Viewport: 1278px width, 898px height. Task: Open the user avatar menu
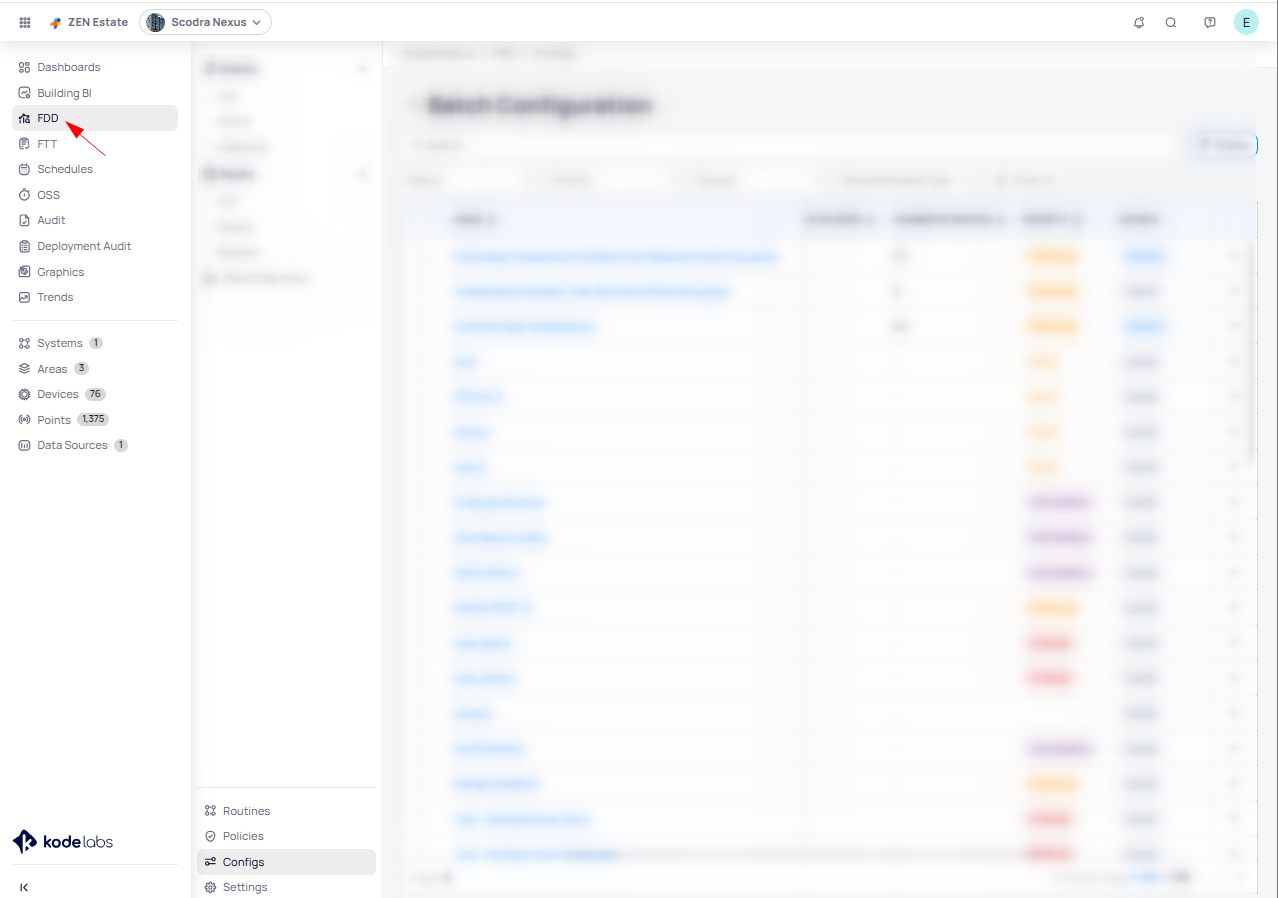tap(1246, 22)
